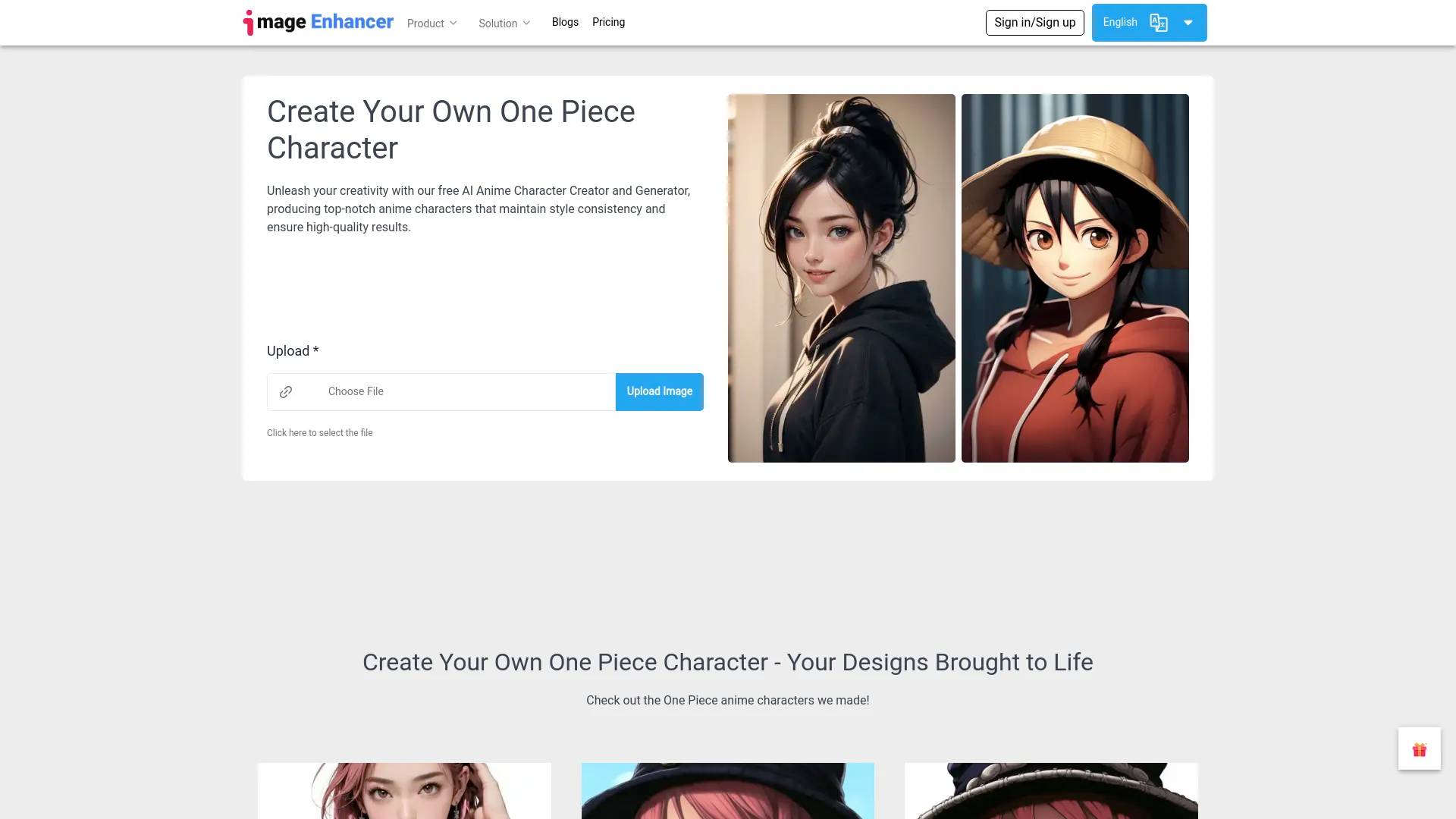Click Sign in/Sign up button
This screenshot has width=1456, height=819.
[x=1034, y=22]
